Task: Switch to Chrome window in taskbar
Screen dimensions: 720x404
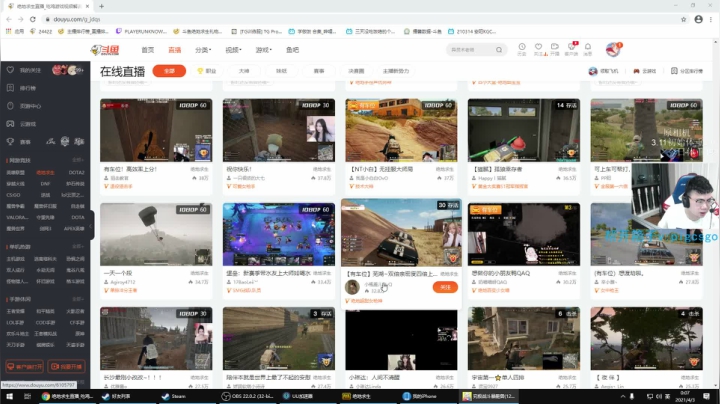Action: click(68, 396)
